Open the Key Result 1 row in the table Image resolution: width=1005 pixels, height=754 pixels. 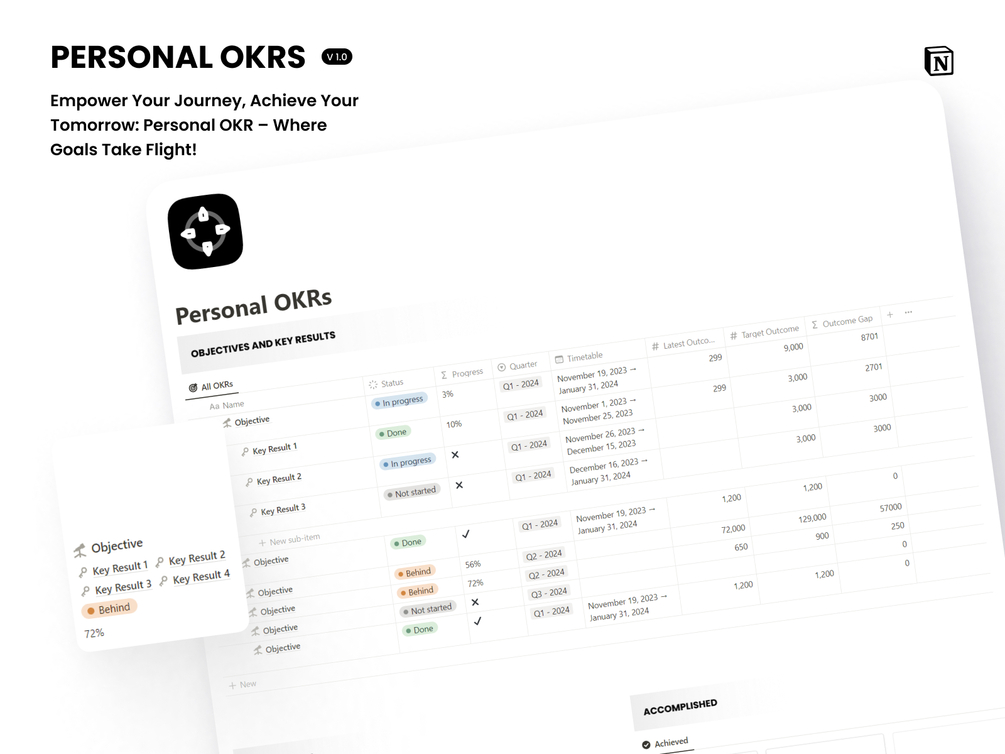[274, 449]
